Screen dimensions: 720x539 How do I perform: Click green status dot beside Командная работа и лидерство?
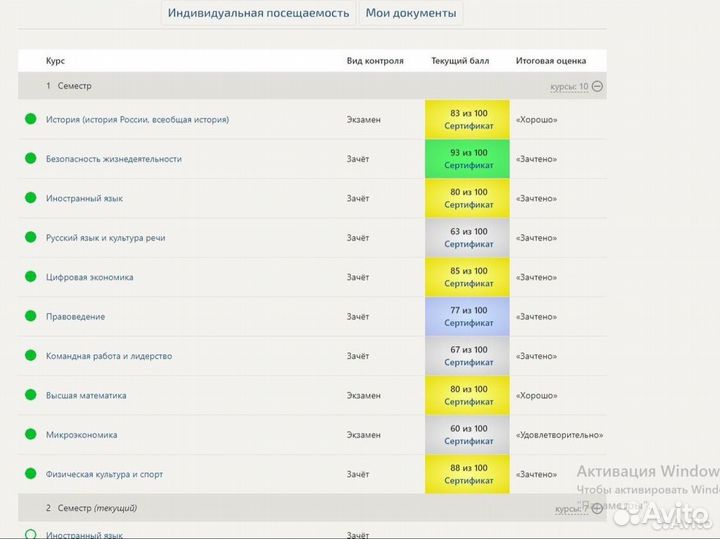30,356
